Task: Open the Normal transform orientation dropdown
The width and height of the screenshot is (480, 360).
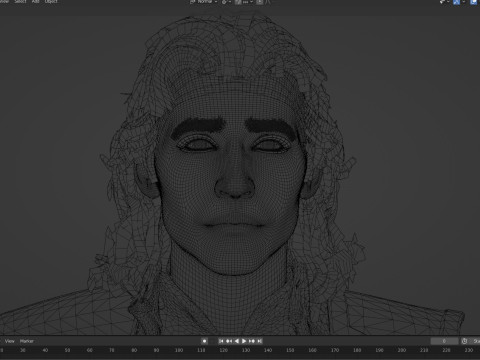Action: click(x=204, y=2)
